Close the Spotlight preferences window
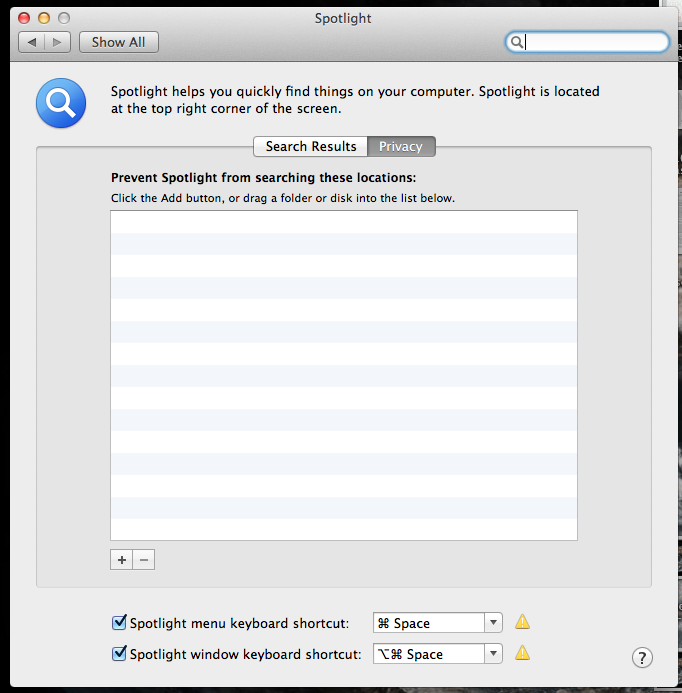This screenshot has width=682, height=693. pos(24,18)
